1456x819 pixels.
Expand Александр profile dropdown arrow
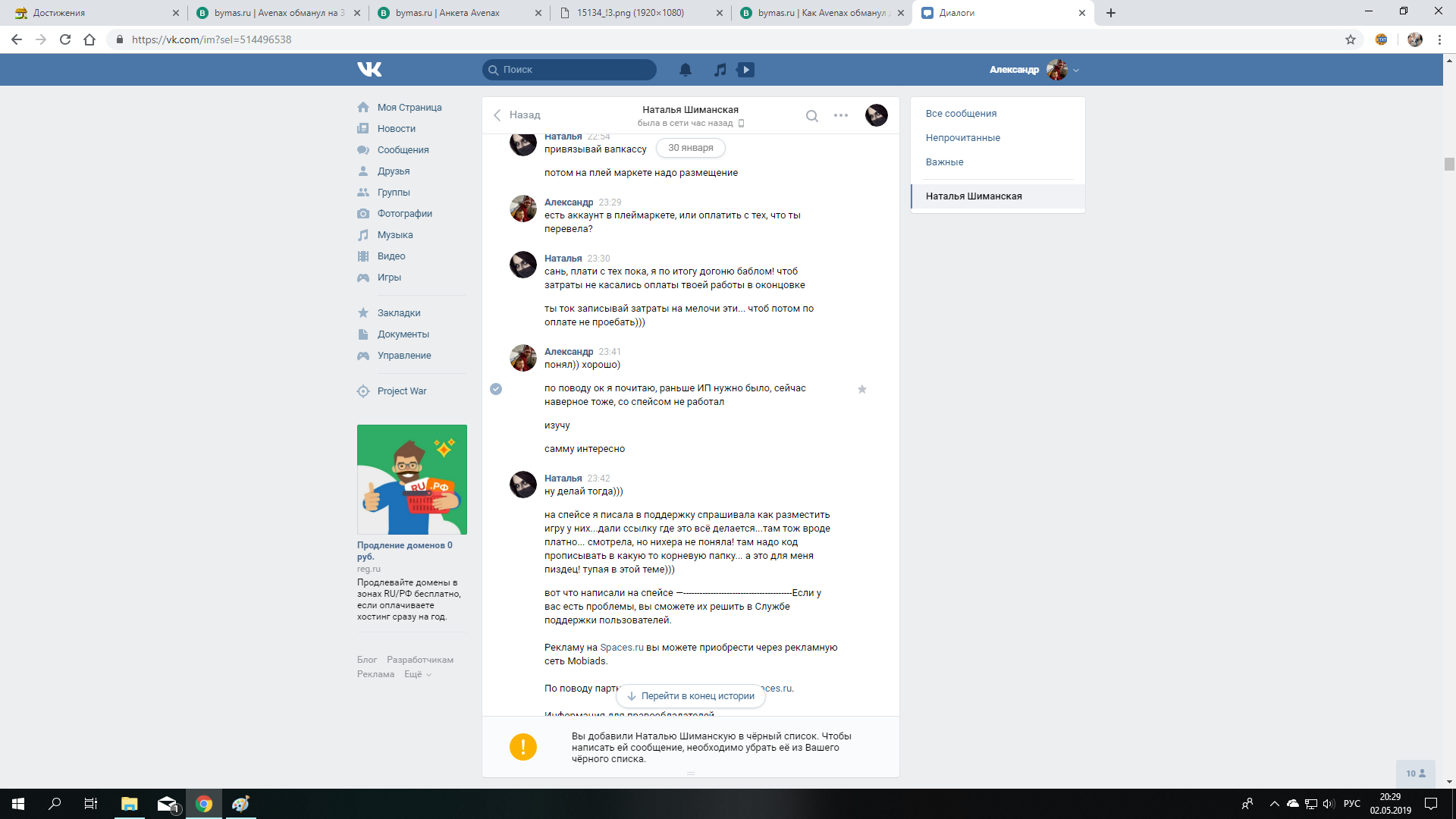click(x=1076, y=71)
